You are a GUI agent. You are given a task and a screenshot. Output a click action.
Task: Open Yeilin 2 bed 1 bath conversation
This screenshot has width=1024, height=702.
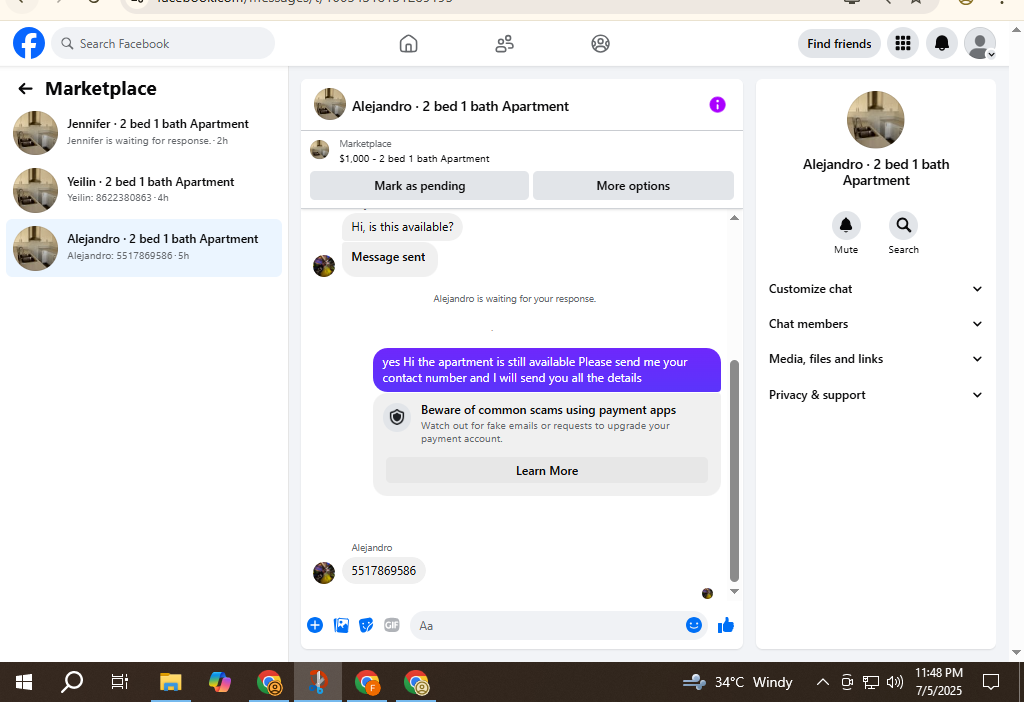(x=144, y=190)
